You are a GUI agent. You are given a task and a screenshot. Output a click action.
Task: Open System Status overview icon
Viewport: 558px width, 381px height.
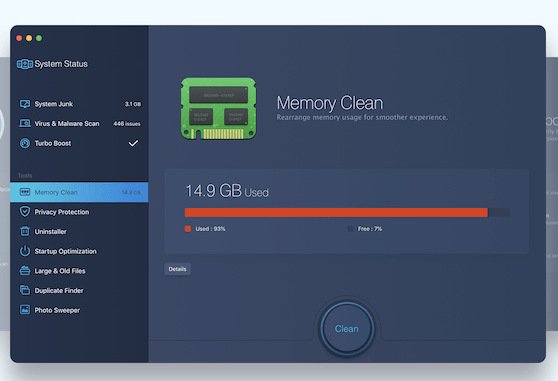click(25, 64)
